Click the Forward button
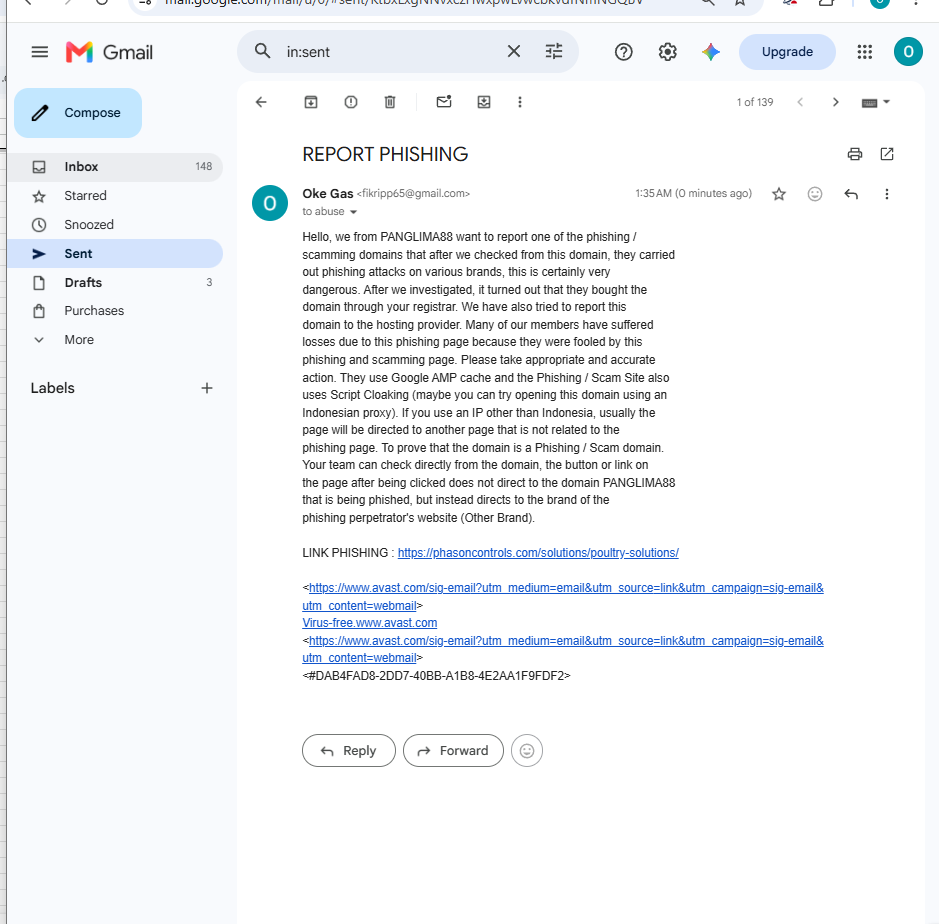 [x=453, y=750]
